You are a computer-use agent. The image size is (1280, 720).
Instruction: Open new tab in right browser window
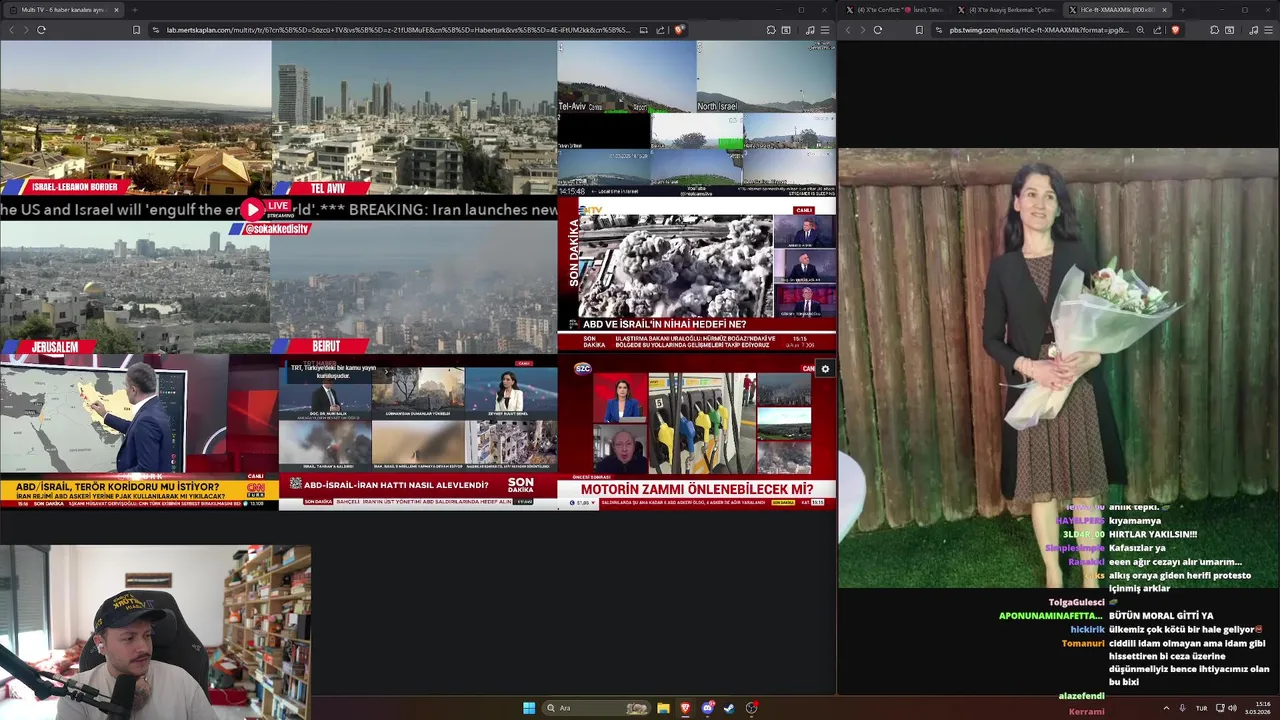(1182, 10)
